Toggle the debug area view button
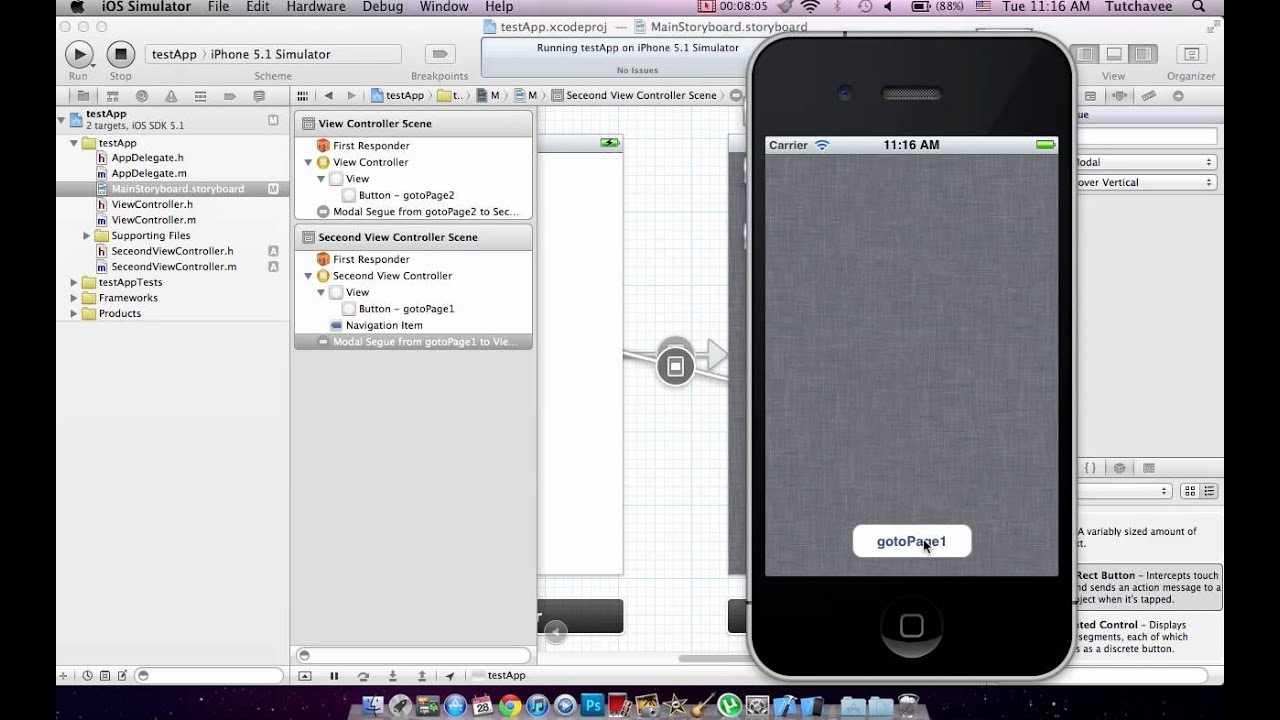 1114,54
